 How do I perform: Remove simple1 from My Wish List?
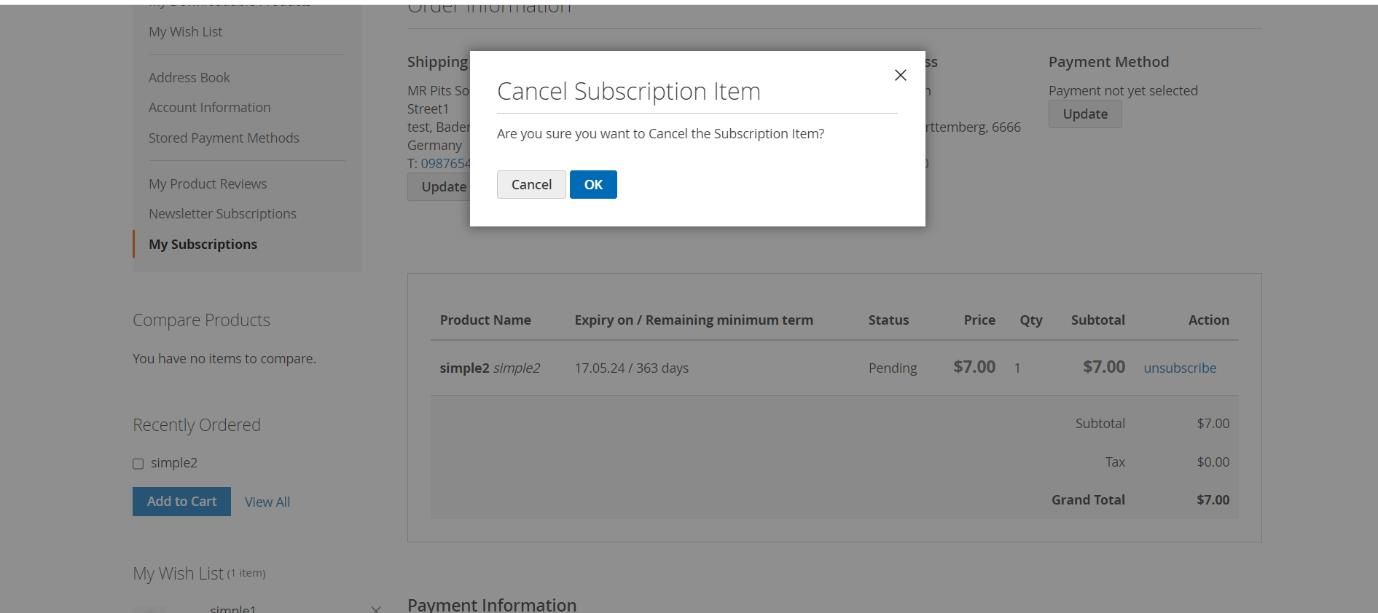[375, 607]
